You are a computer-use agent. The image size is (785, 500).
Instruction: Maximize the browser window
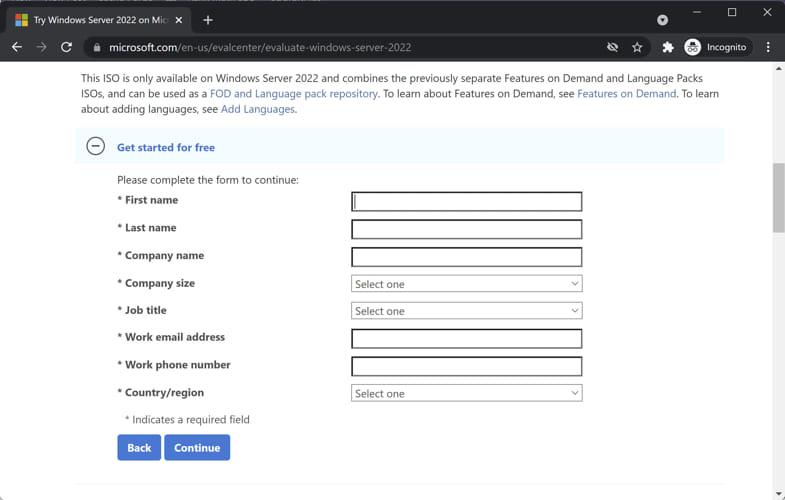(x=732, y=12)
